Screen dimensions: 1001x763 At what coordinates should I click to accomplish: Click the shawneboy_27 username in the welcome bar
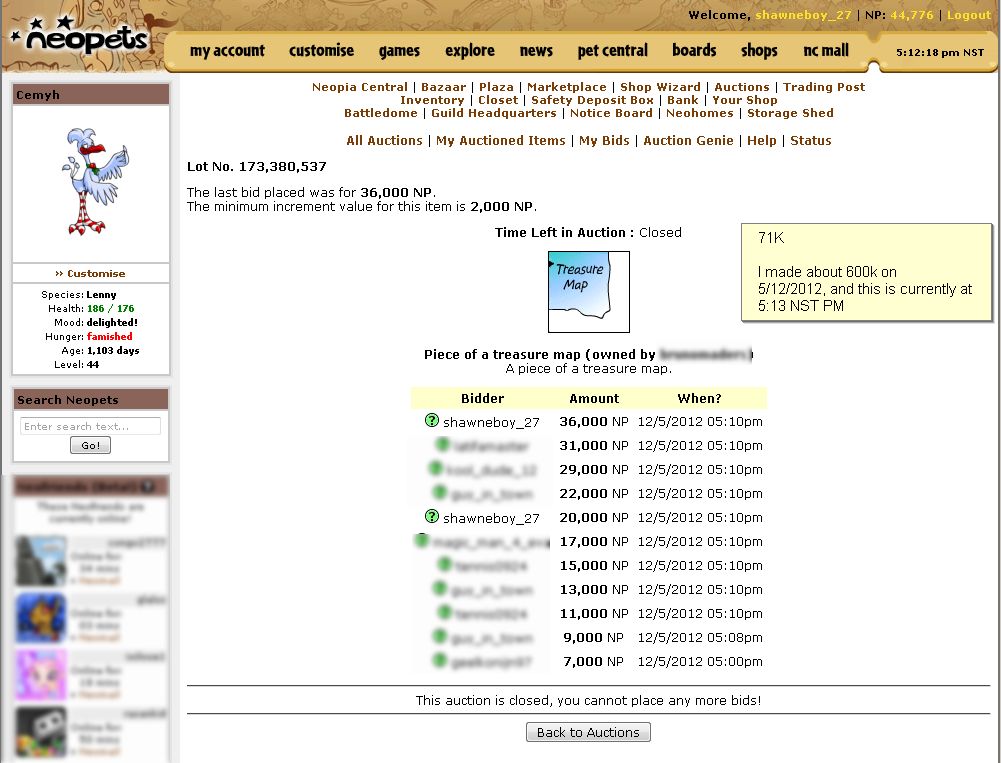[803, 15]
